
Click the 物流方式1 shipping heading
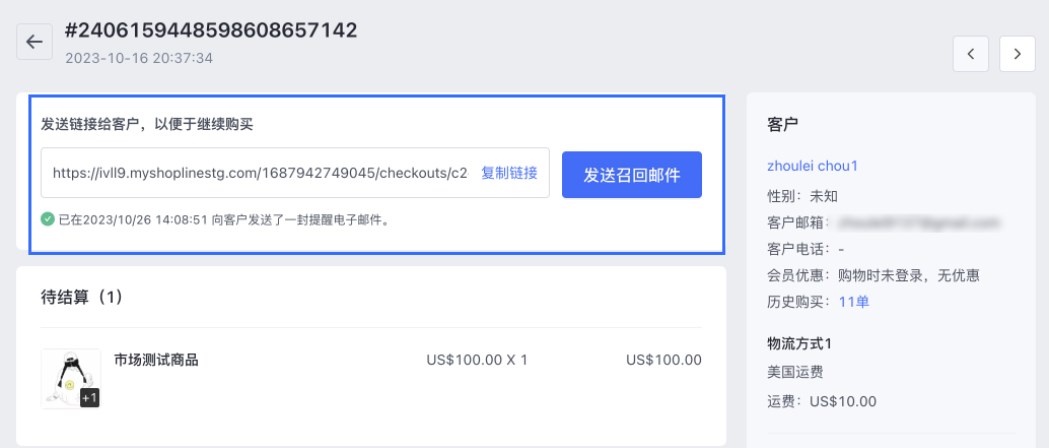pyautogui.click(x=799, y=344)
